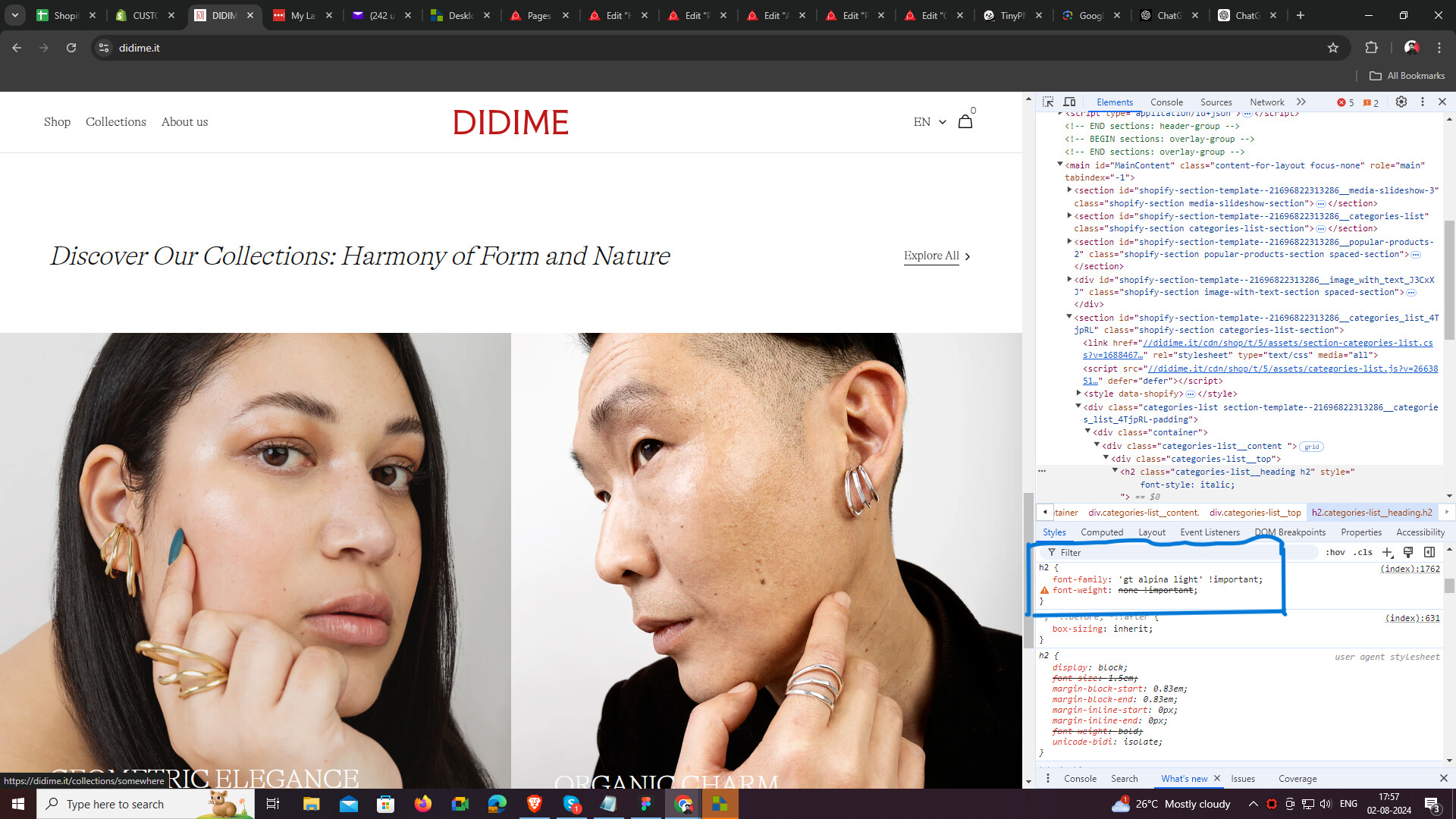Open EN language dropdown

(930, 122)
